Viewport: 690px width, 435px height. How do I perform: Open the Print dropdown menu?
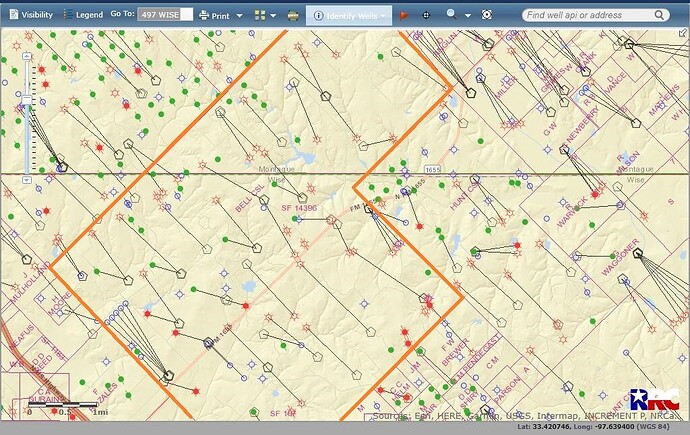click(220, 16)
